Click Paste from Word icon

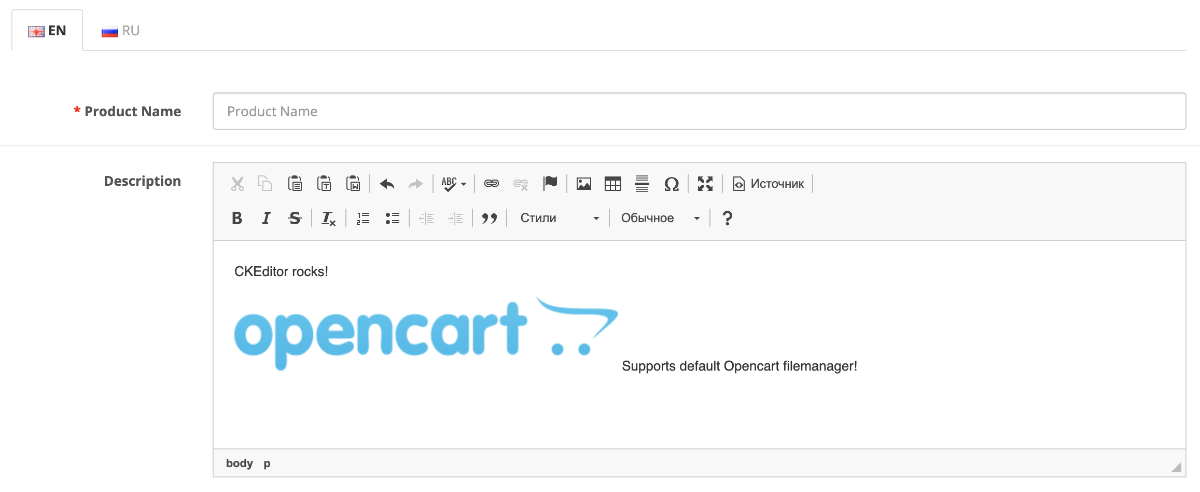pyautogui.click(x=353, y=184)
